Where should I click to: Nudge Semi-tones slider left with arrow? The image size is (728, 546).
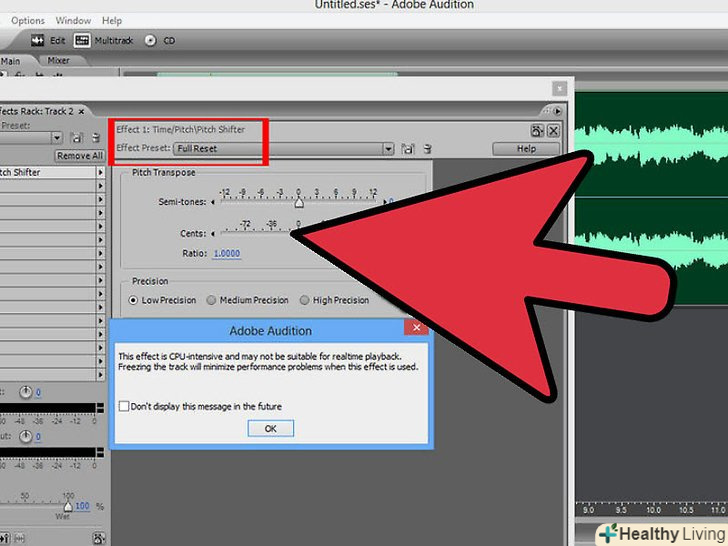(x=213, y=202)
